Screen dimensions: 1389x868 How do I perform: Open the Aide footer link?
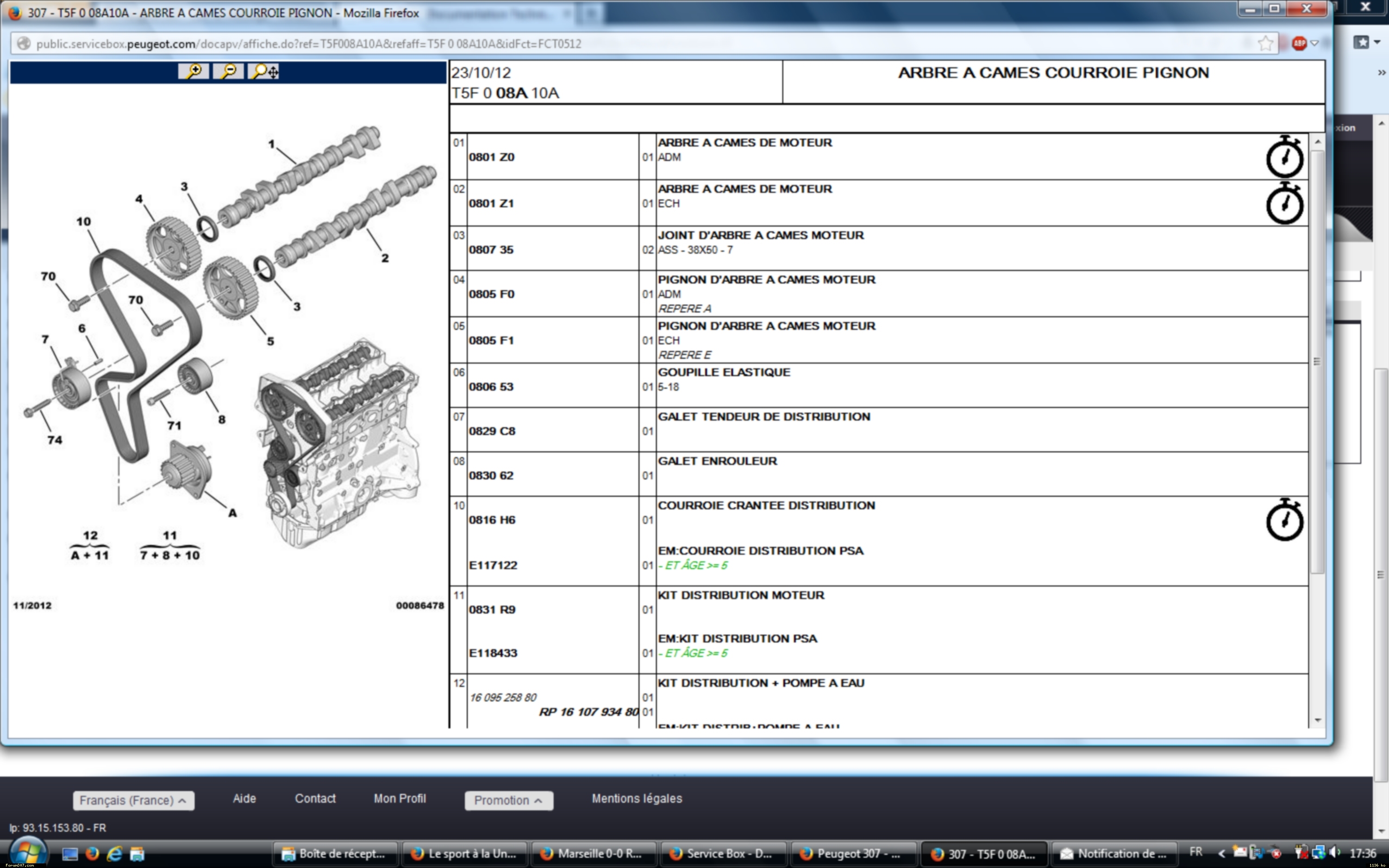pyautogui.click(x=244, y=799)
